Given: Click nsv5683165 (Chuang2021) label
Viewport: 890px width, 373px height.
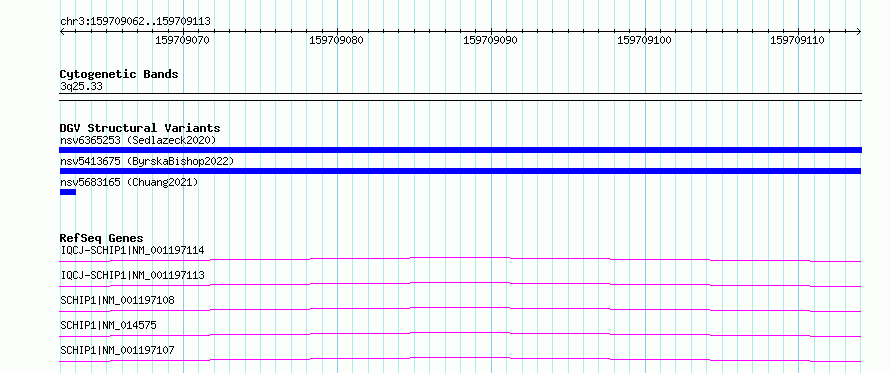Looking at the screenshot, I should [129, 182].
